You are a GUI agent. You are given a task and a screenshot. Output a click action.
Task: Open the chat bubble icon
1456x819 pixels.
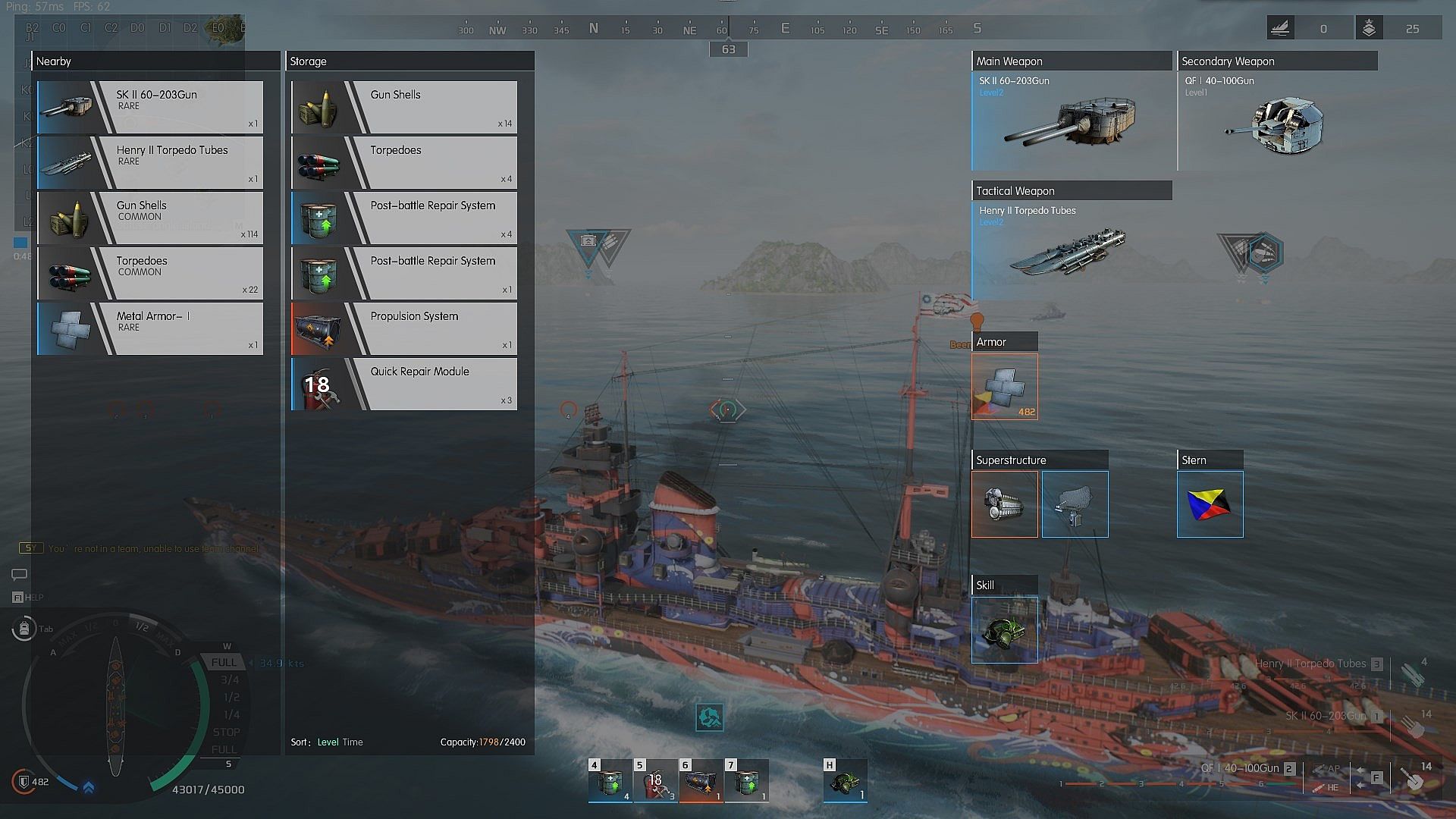pyautogui.click(x=20, y=575)
